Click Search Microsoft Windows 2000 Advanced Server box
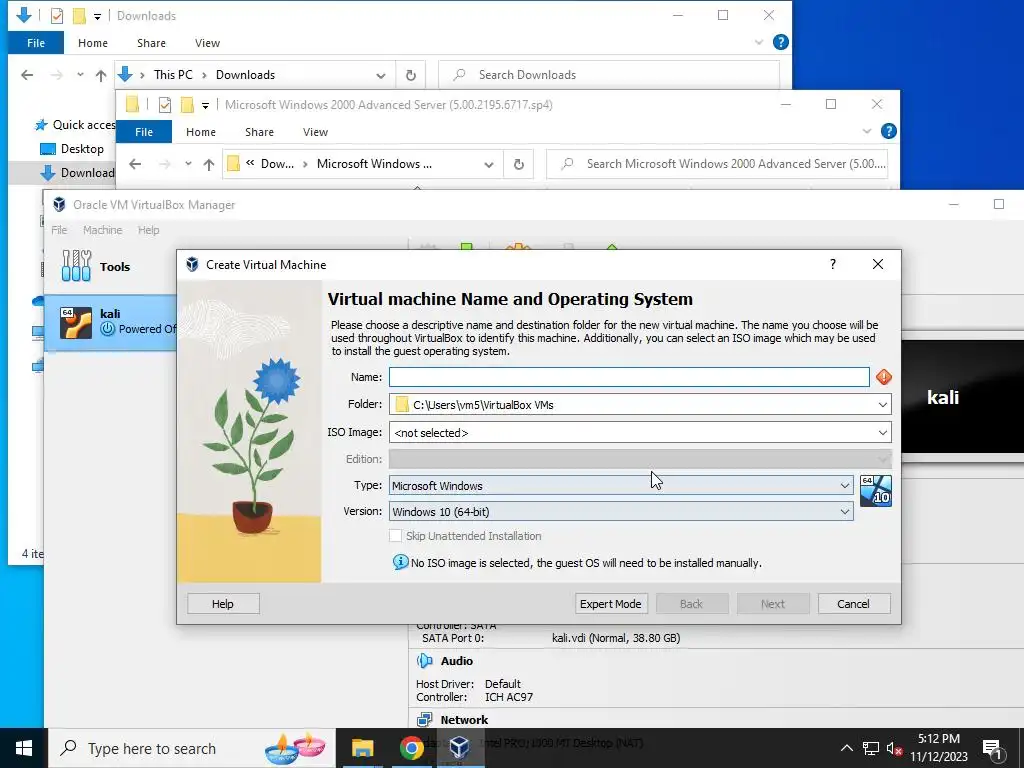The height and width of the screenshot is (768, 1024). (716, 164)
